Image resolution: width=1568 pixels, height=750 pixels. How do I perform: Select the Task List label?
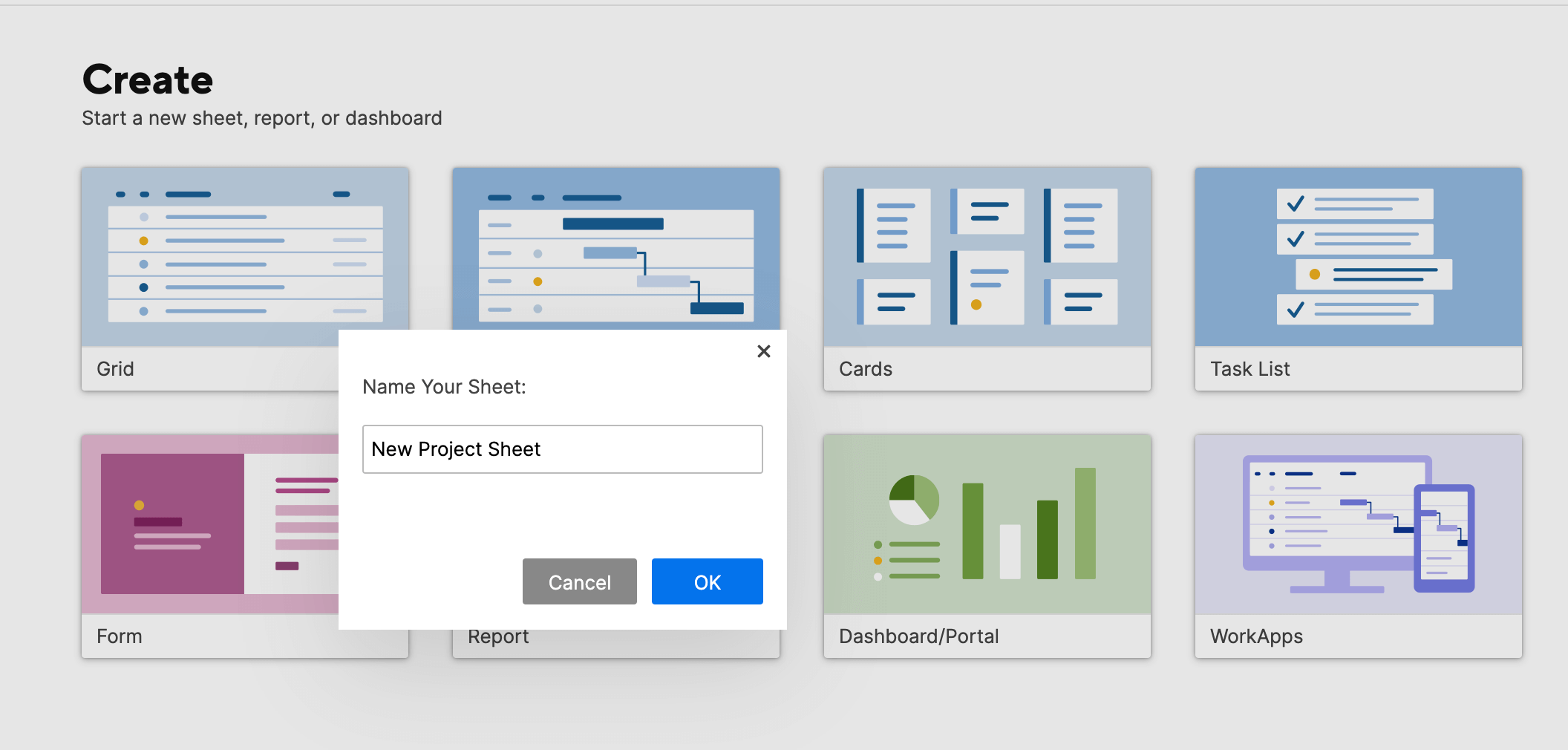coord(1250,369)
